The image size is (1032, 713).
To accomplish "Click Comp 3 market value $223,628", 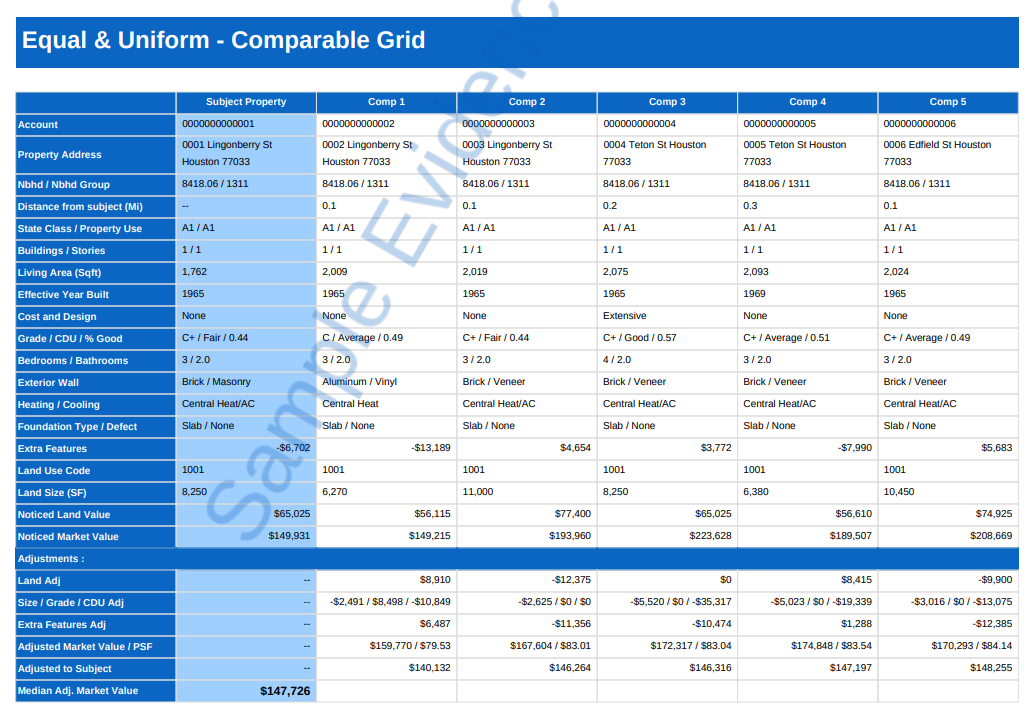I will click(710, 537).
